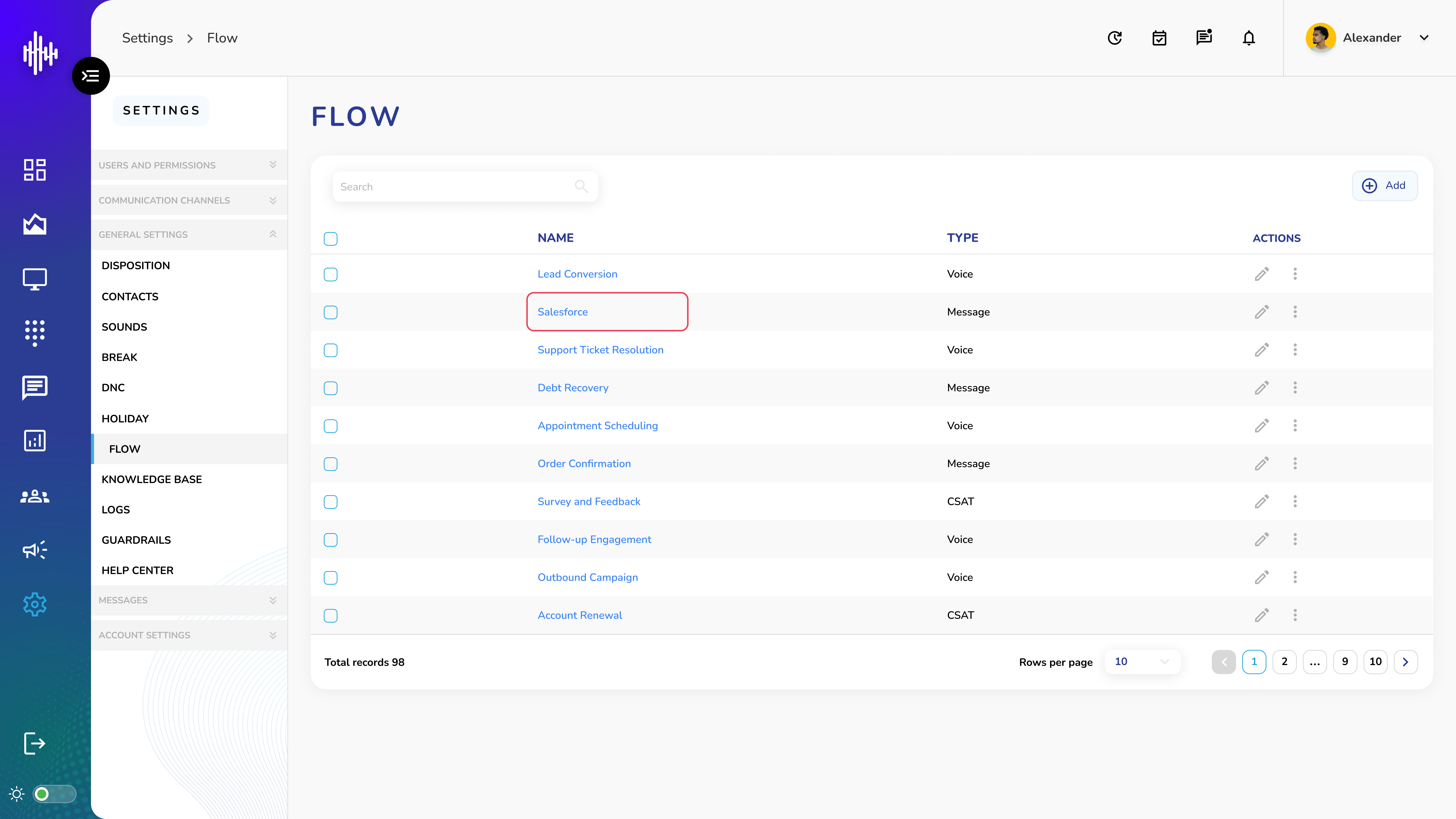Edit the Salesforce flow with the pencil icon
Screen dimensions: 1456x819
[1262, 312]
